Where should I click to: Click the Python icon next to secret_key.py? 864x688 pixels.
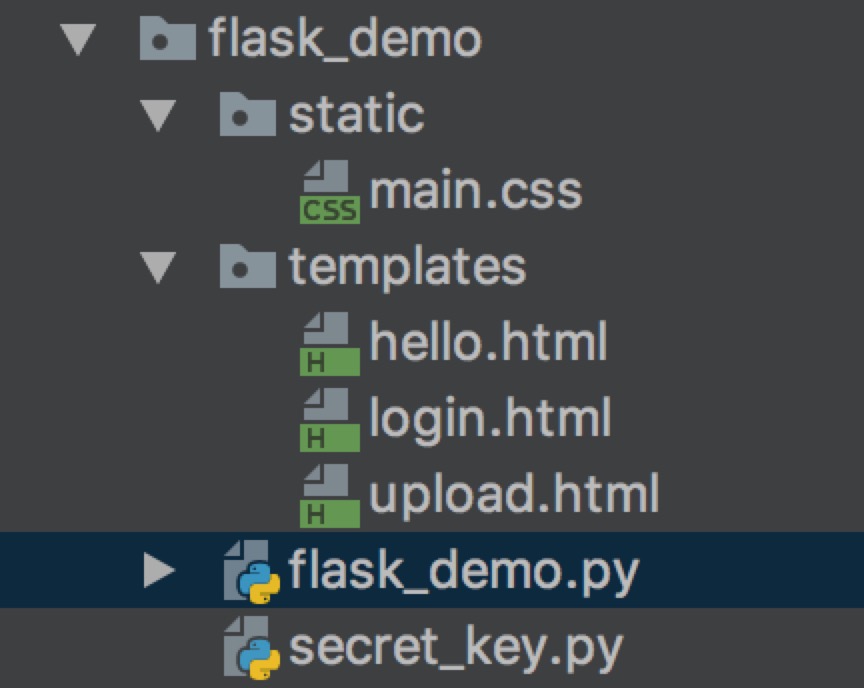252,647
